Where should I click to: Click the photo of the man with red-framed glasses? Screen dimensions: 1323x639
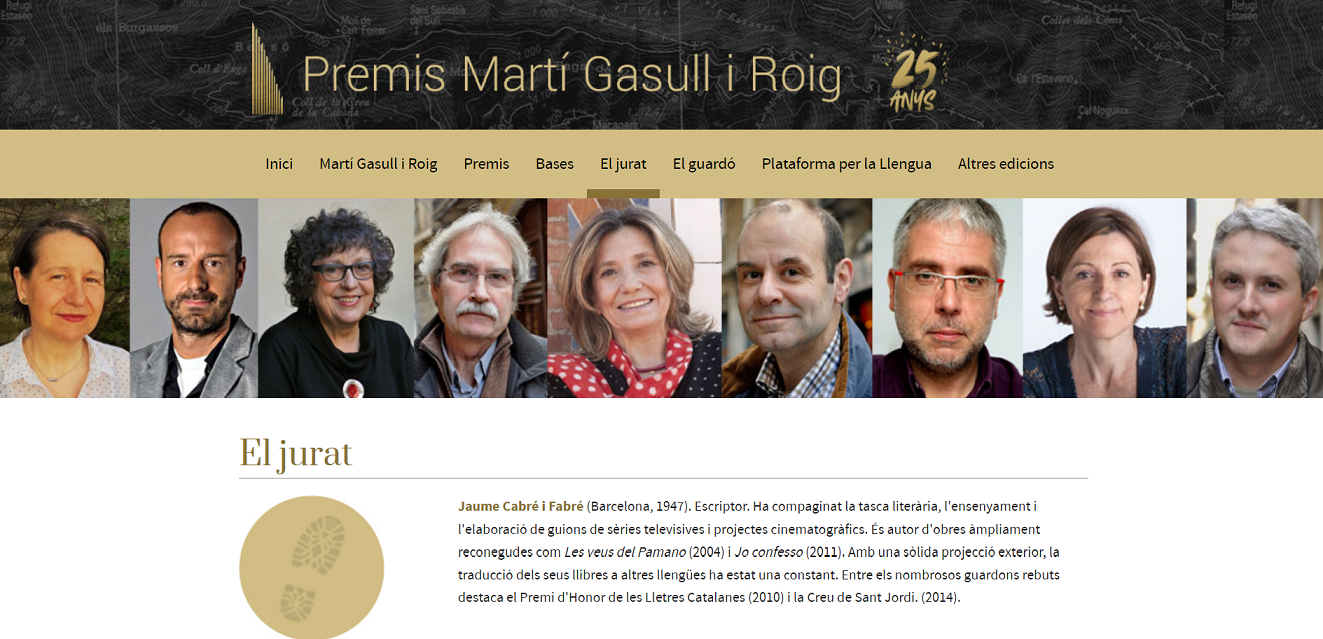coord(947,298)
